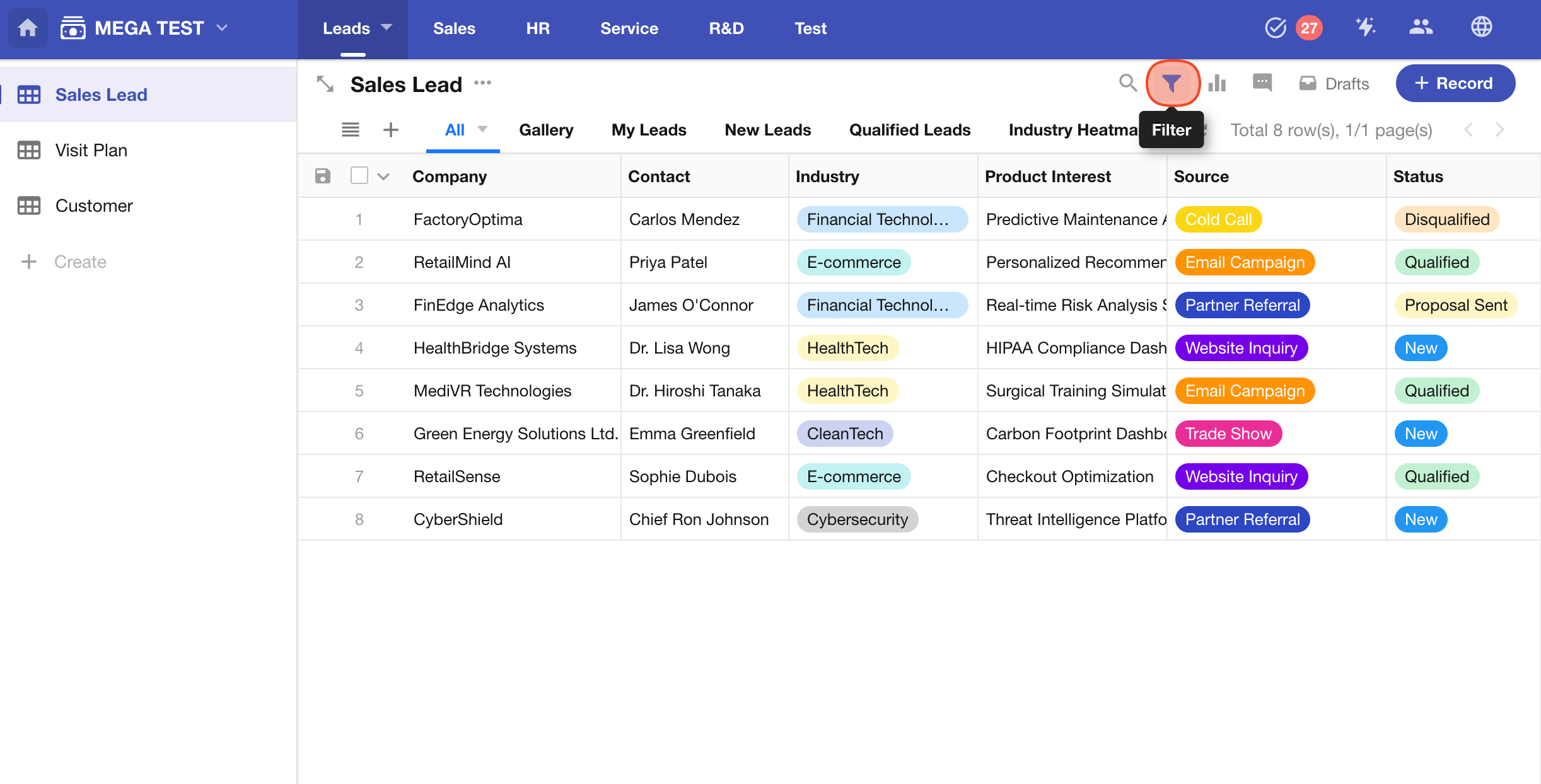The image size is (1541, 784).
Task: Open the users contacts icon
Action: click(1421, 28)
